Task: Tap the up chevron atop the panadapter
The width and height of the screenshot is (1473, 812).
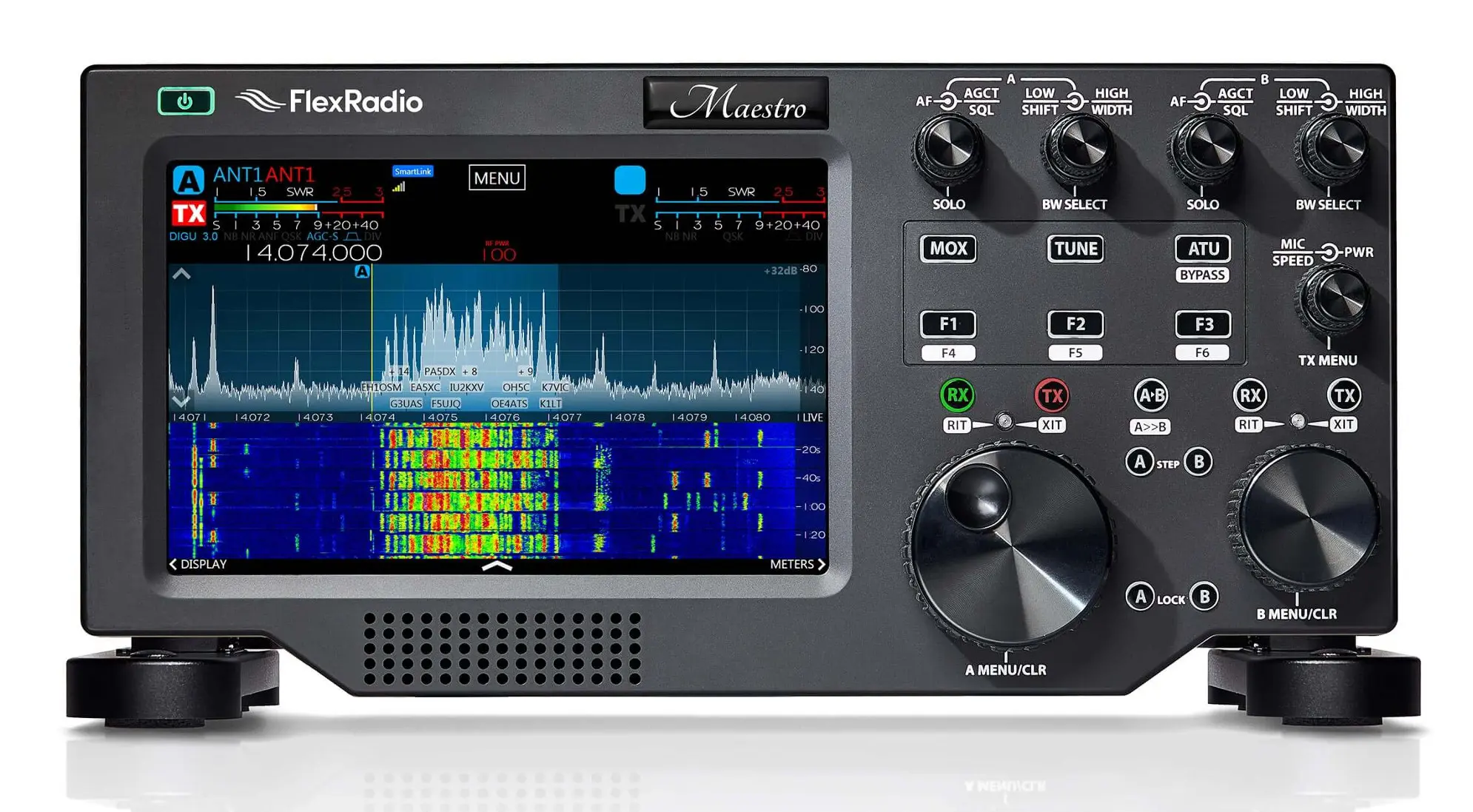Action: [181, 274]
